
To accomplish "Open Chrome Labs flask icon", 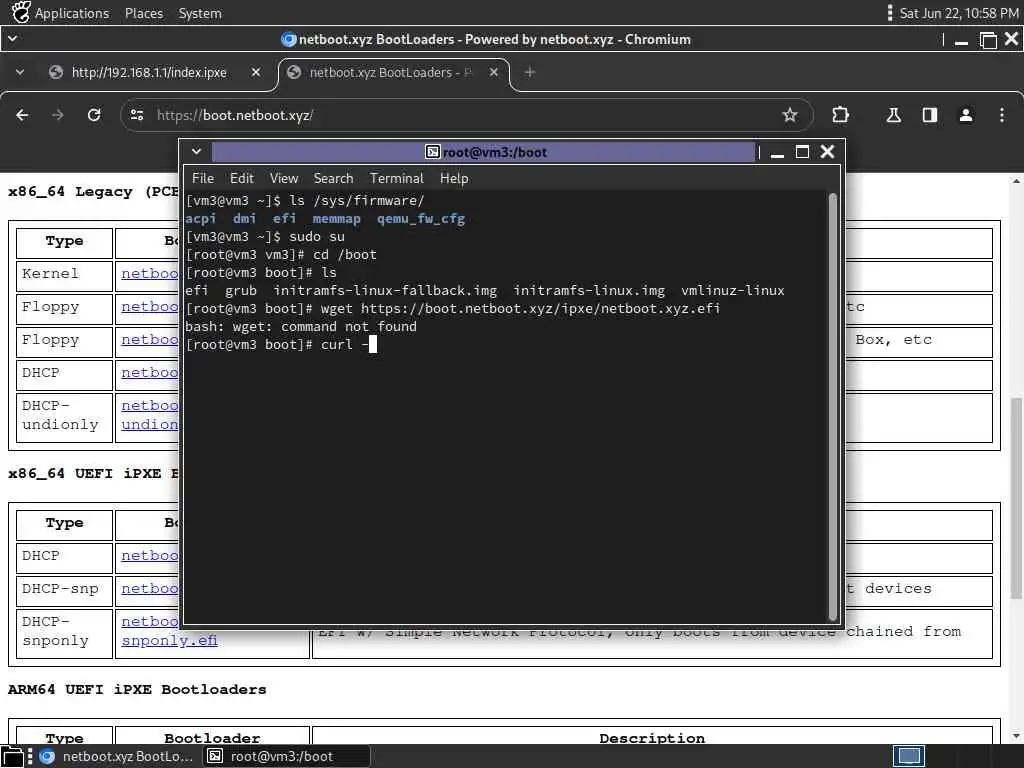I will [x=893, y=115].
